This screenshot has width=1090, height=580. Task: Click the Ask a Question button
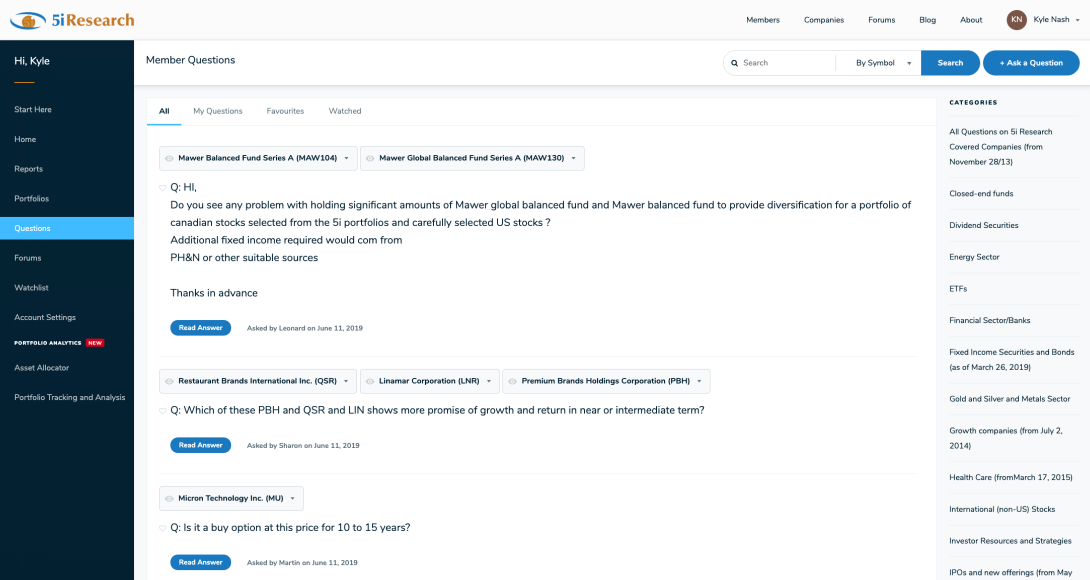pos(1030,63)
